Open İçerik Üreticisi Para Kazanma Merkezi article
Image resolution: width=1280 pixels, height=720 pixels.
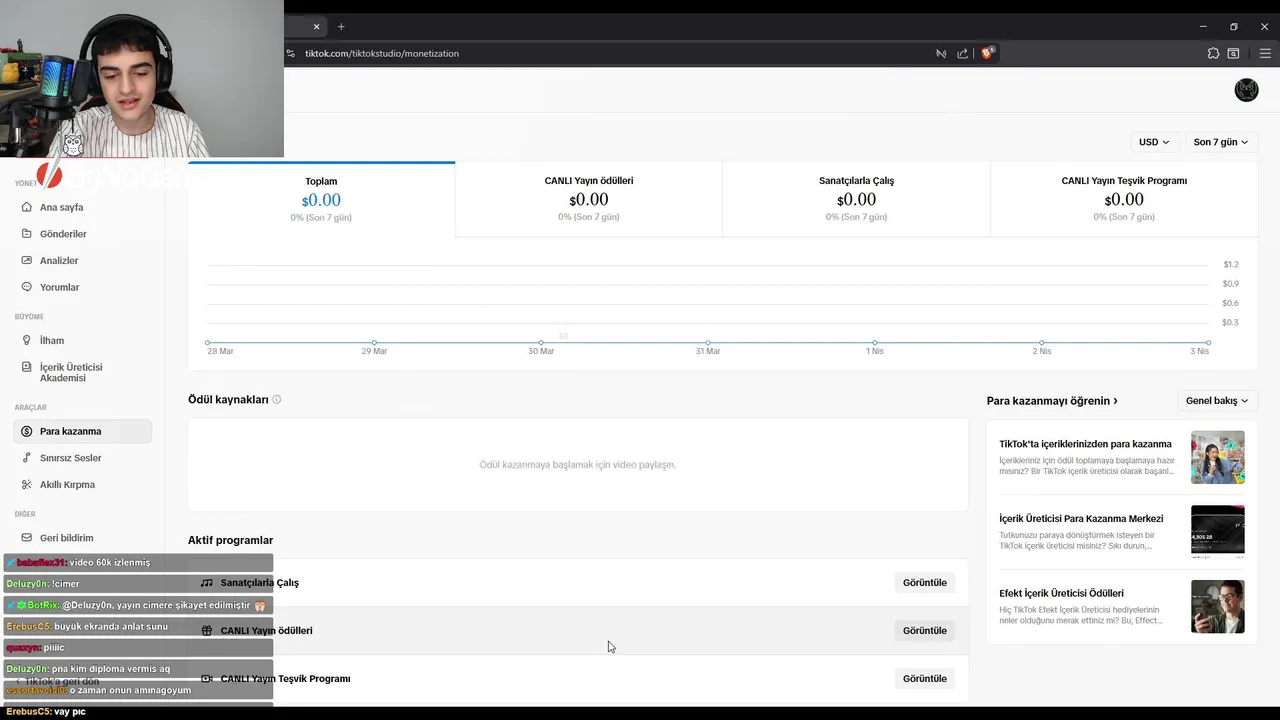point(1081,519)
